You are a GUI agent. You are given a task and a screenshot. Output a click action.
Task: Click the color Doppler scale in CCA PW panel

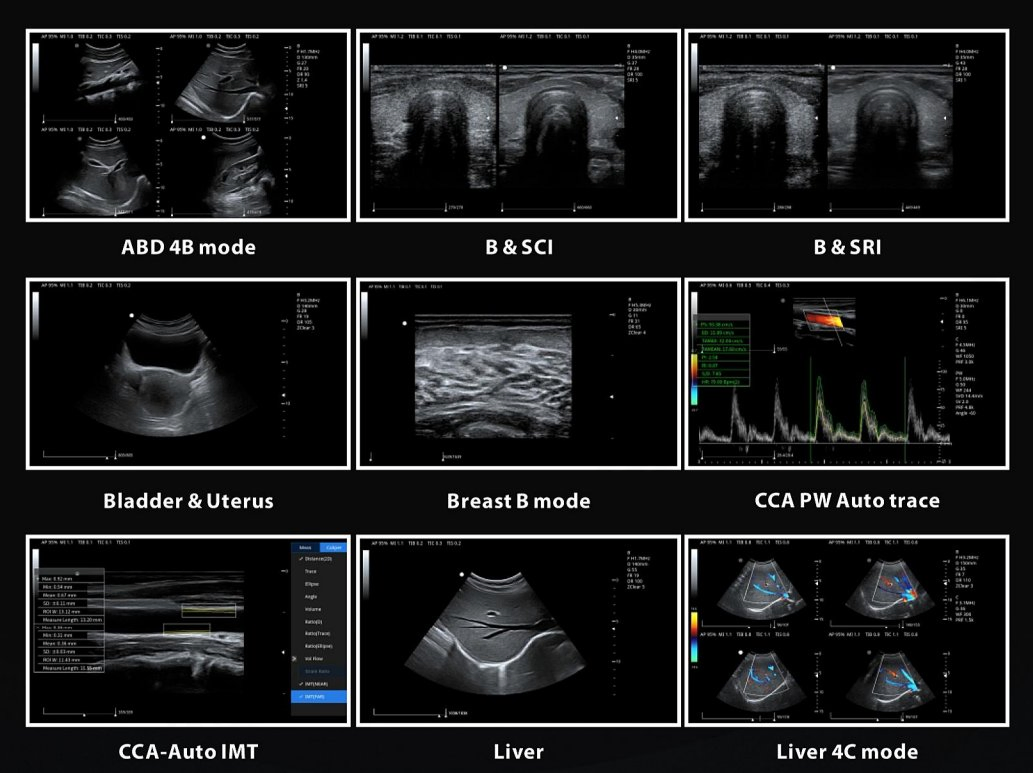point(694,380)
